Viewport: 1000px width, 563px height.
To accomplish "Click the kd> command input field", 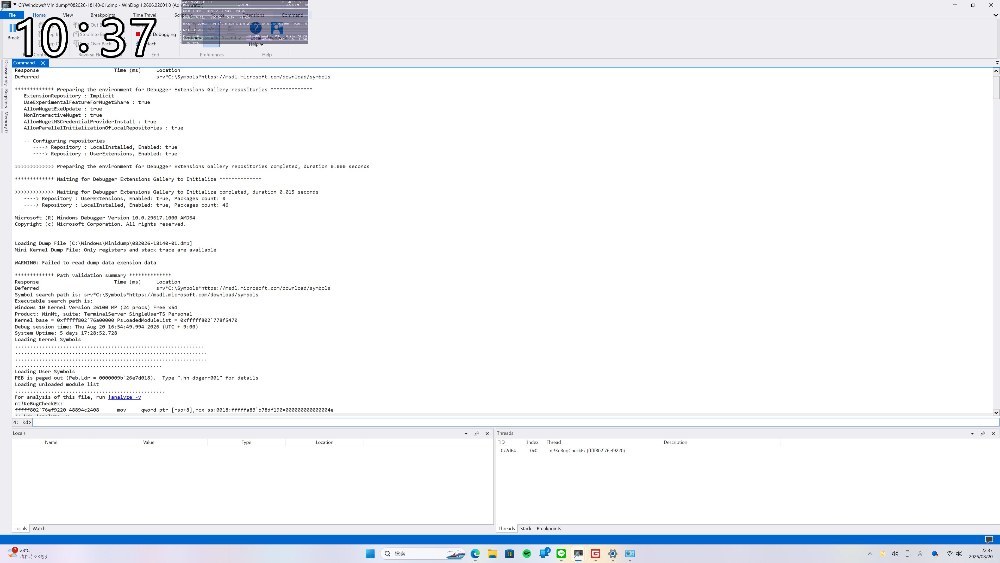I will click(x=513, y=422).
